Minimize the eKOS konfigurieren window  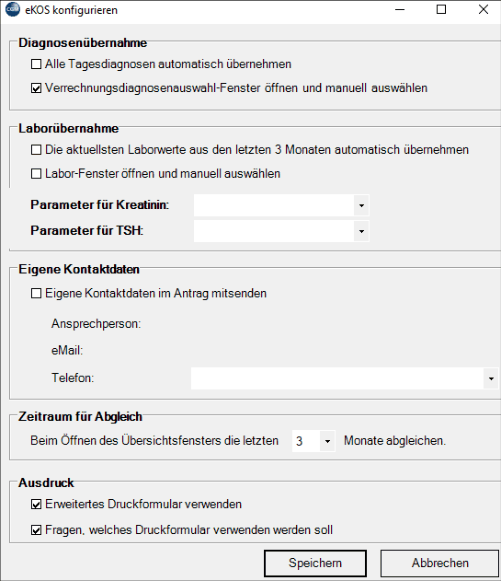click(x=400, y=10)
